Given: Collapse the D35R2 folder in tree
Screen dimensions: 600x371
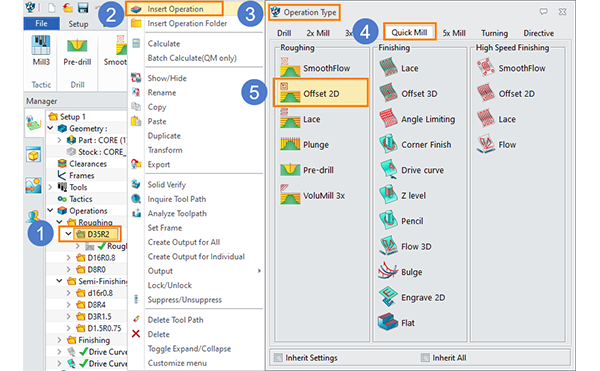Looking at the screenshot, I should coord(68,234).
